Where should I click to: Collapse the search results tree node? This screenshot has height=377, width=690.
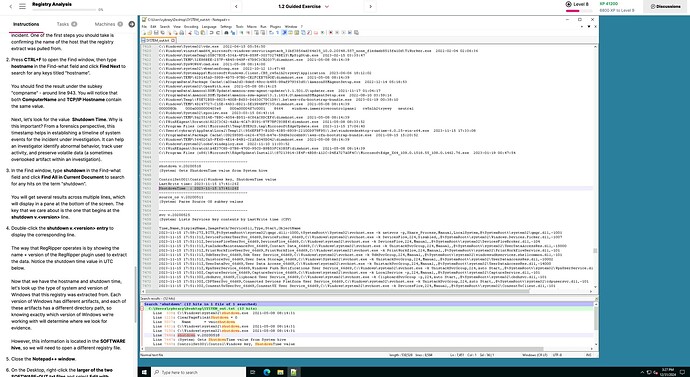142,308
